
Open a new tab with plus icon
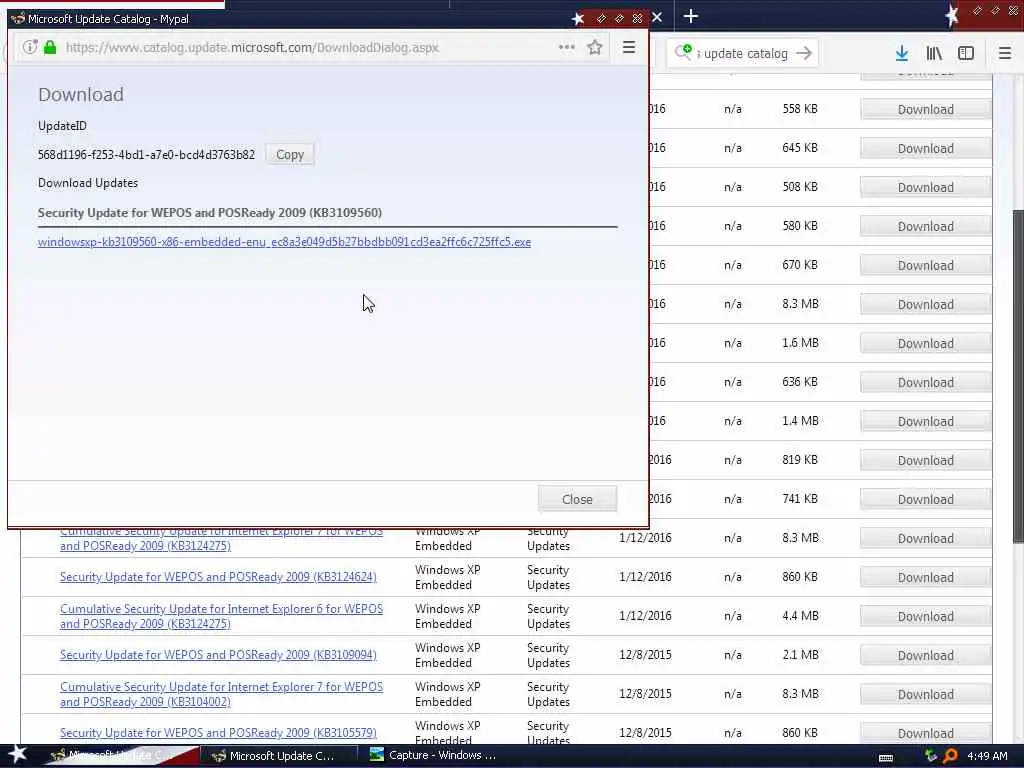coord(690,16)
